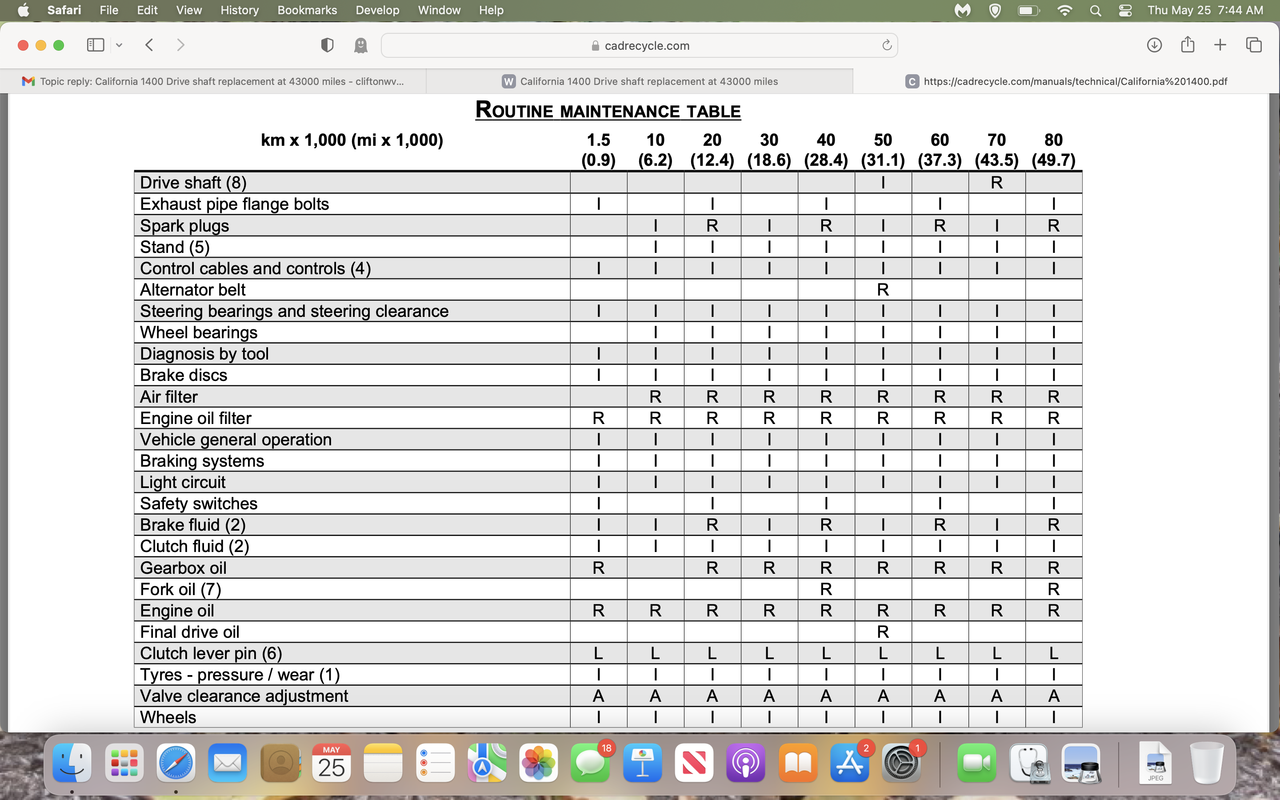Click the menu bar date and time

(1205, 10)
